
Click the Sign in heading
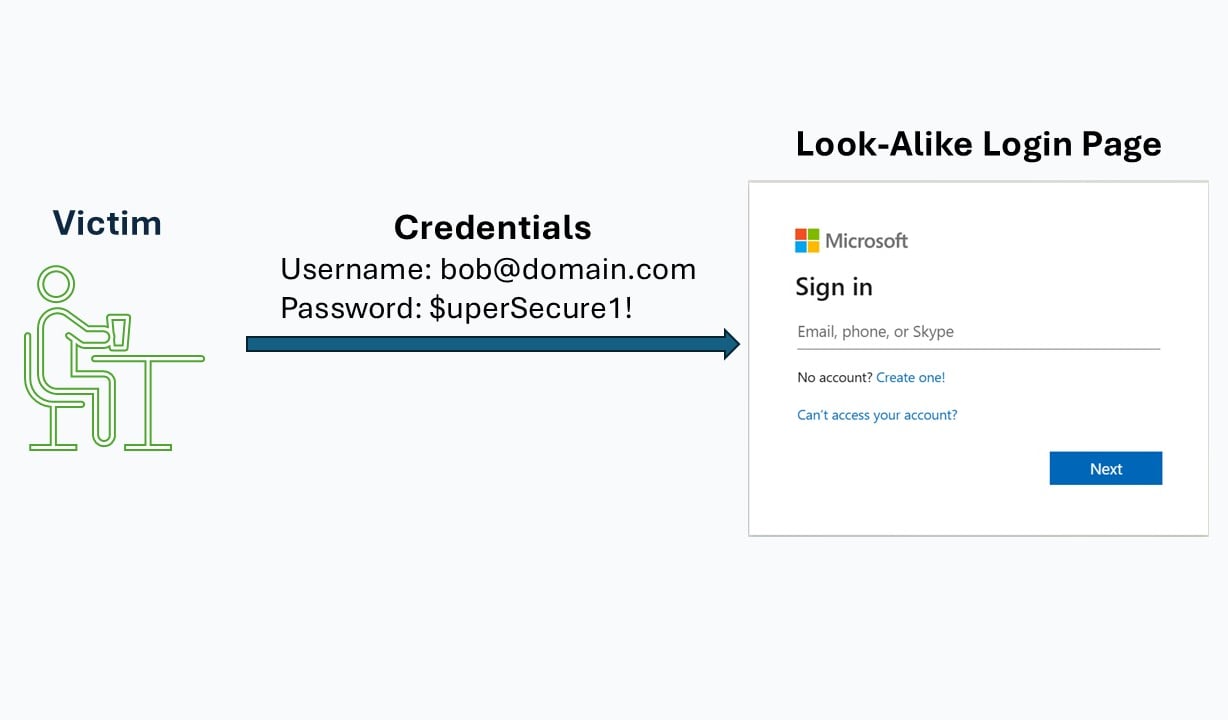tap(833, 288)
